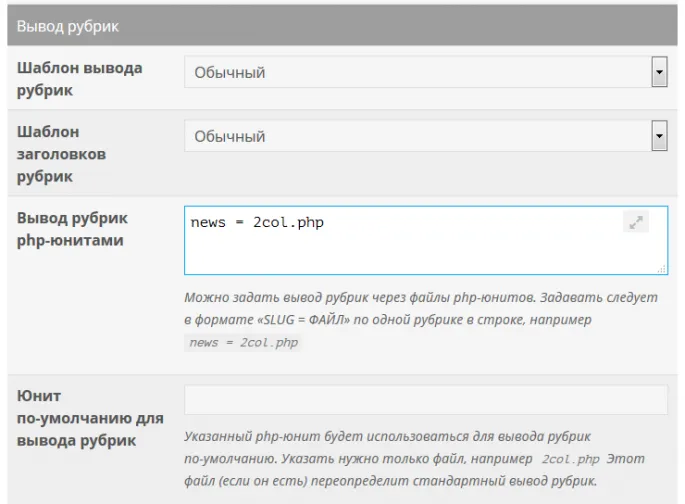
Task: Click the 'news = 2col.php' code example in hint
Action: point(244,342)
